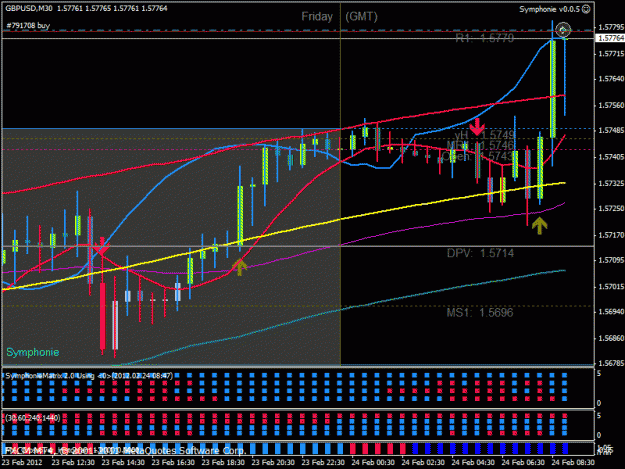Click the 1.57250 price scale value
This screenshot has width=625, height=469.
(611, 209)
